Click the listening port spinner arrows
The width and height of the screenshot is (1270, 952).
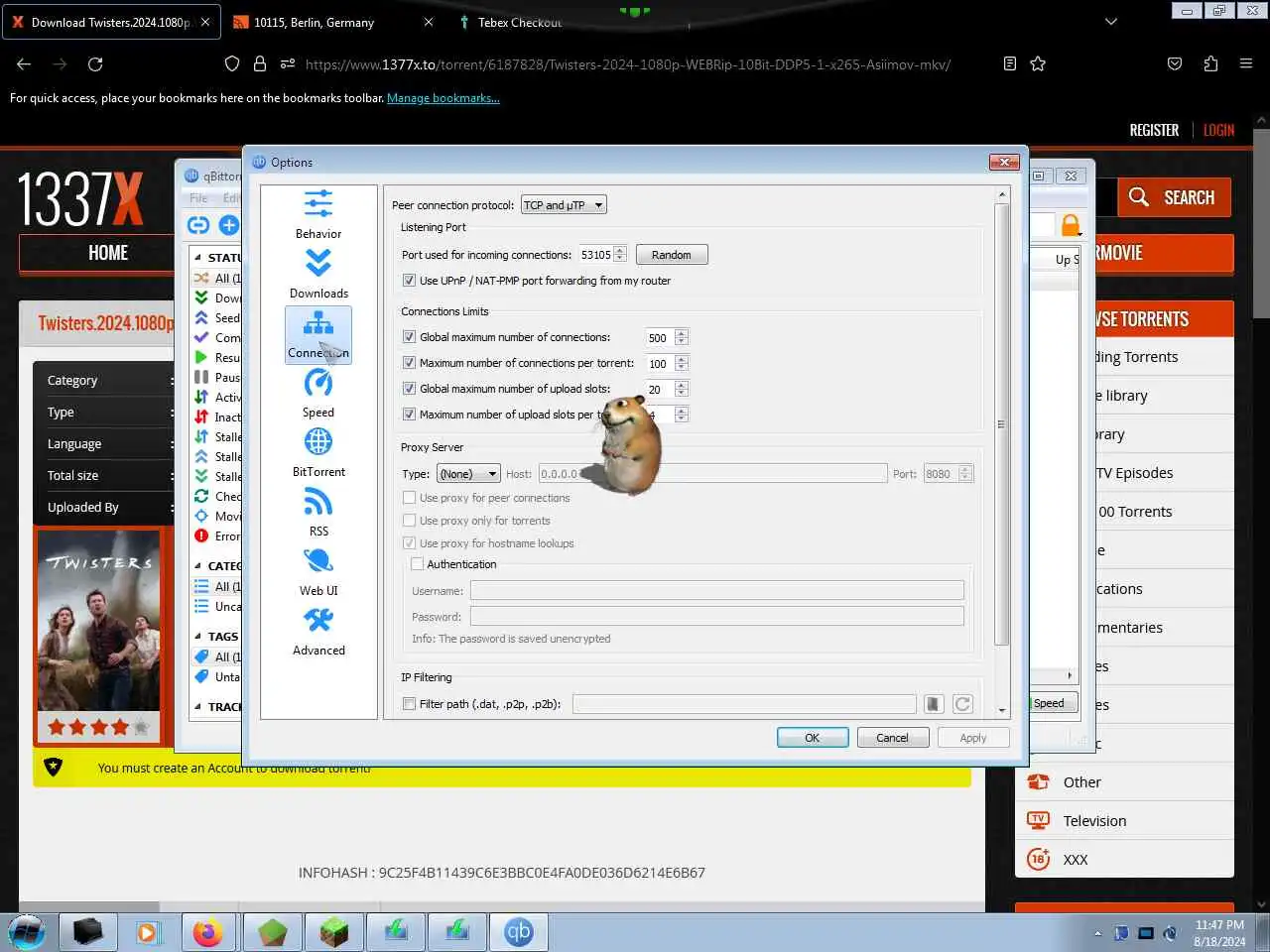[620, 255]
